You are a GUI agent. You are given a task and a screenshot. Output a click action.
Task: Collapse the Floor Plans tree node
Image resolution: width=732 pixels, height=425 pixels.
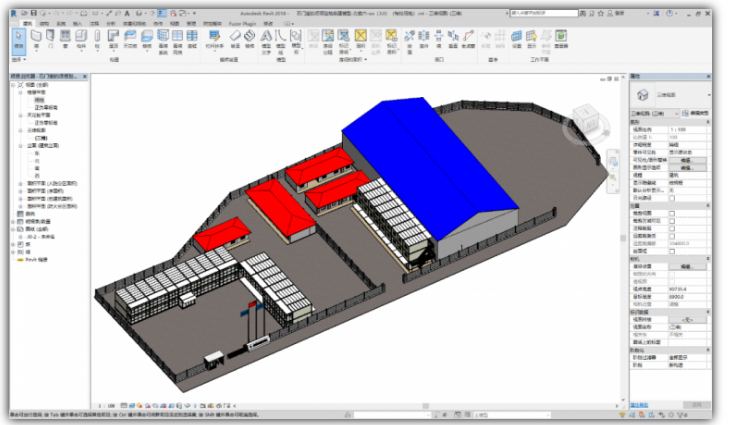coord(21,92)
